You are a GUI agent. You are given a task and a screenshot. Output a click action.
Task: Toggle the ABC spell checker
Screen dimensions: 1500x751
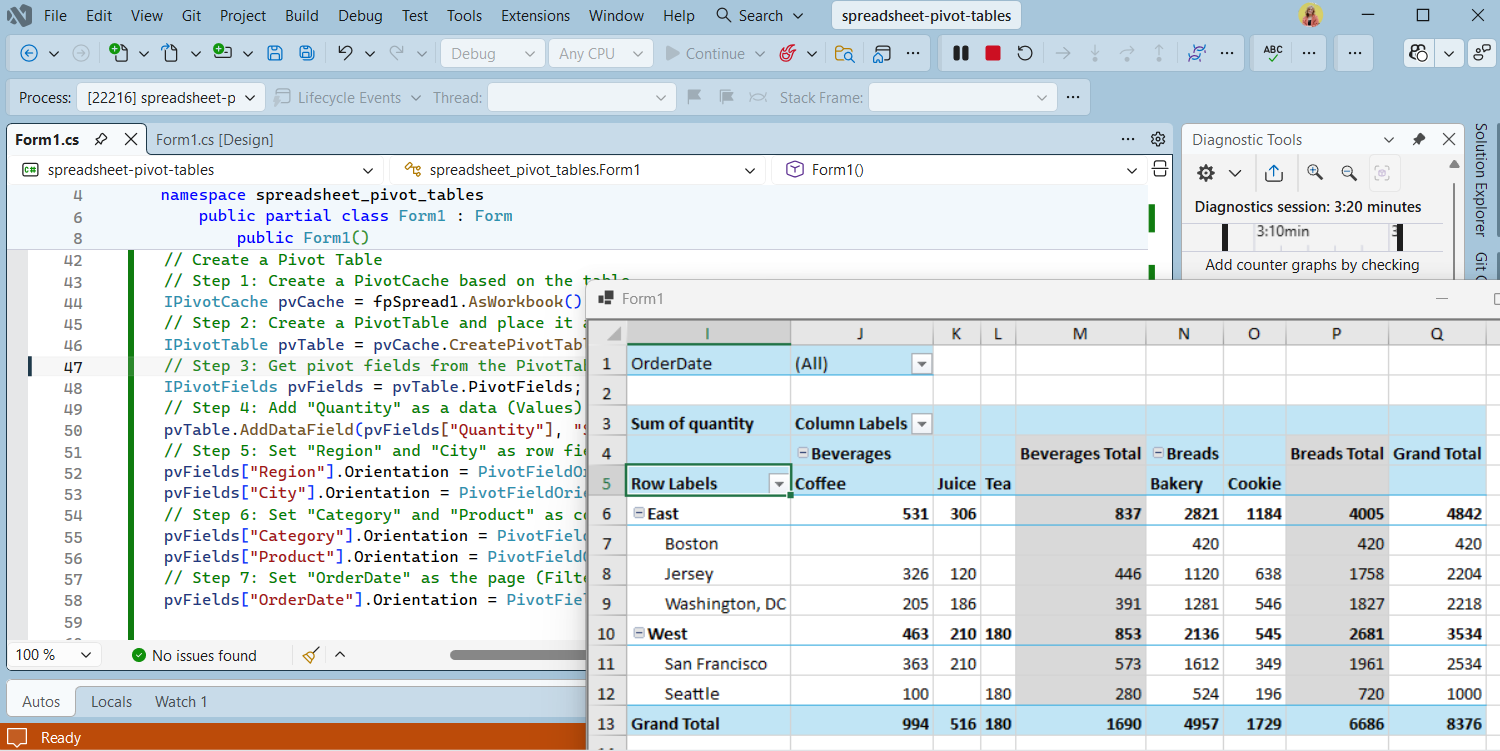pyautogui.click(x=1271, y=52)
